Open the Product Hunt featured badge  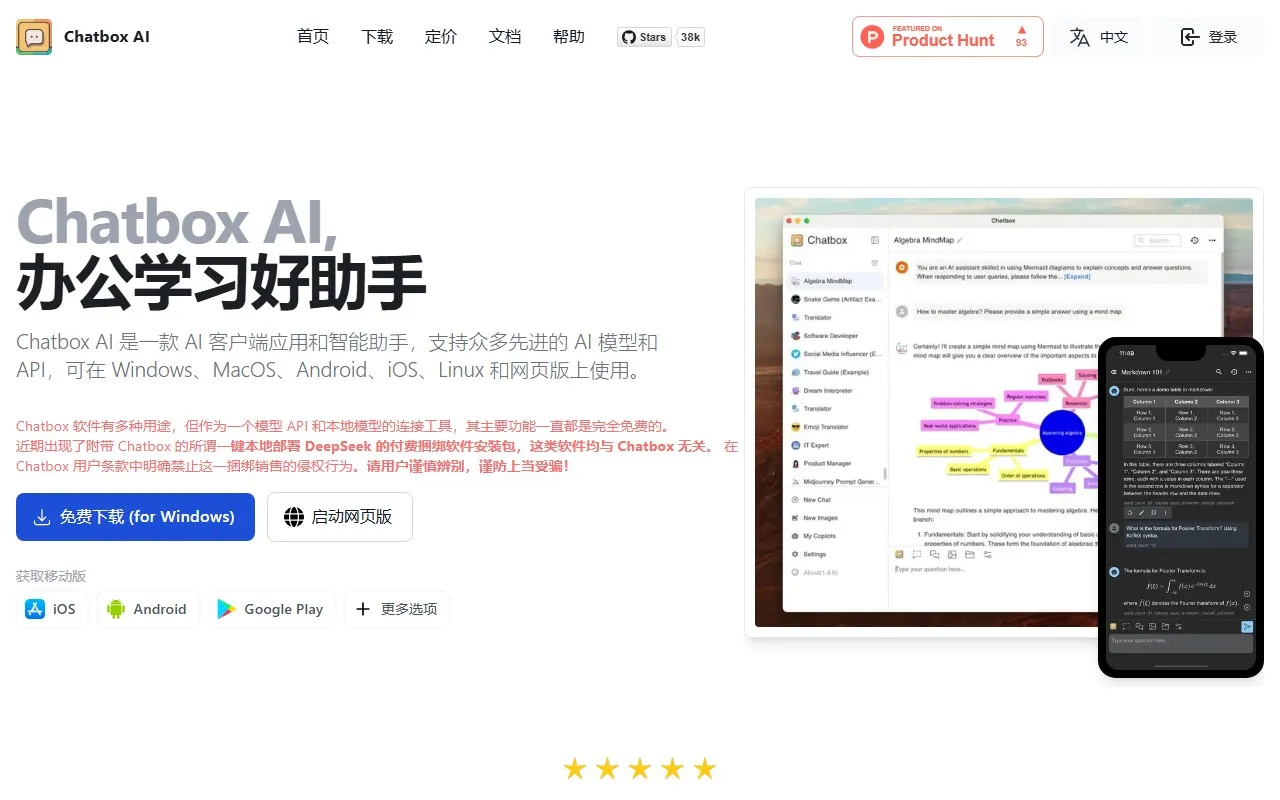point(946,36)
